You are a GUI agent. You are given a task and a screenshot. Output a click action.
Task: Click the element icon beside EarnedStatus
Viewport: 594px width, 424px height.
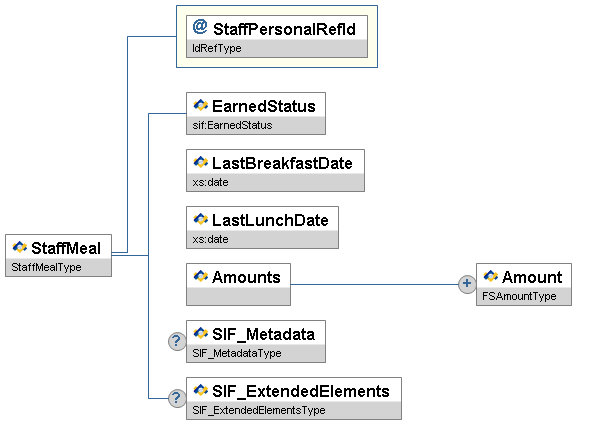201,105
